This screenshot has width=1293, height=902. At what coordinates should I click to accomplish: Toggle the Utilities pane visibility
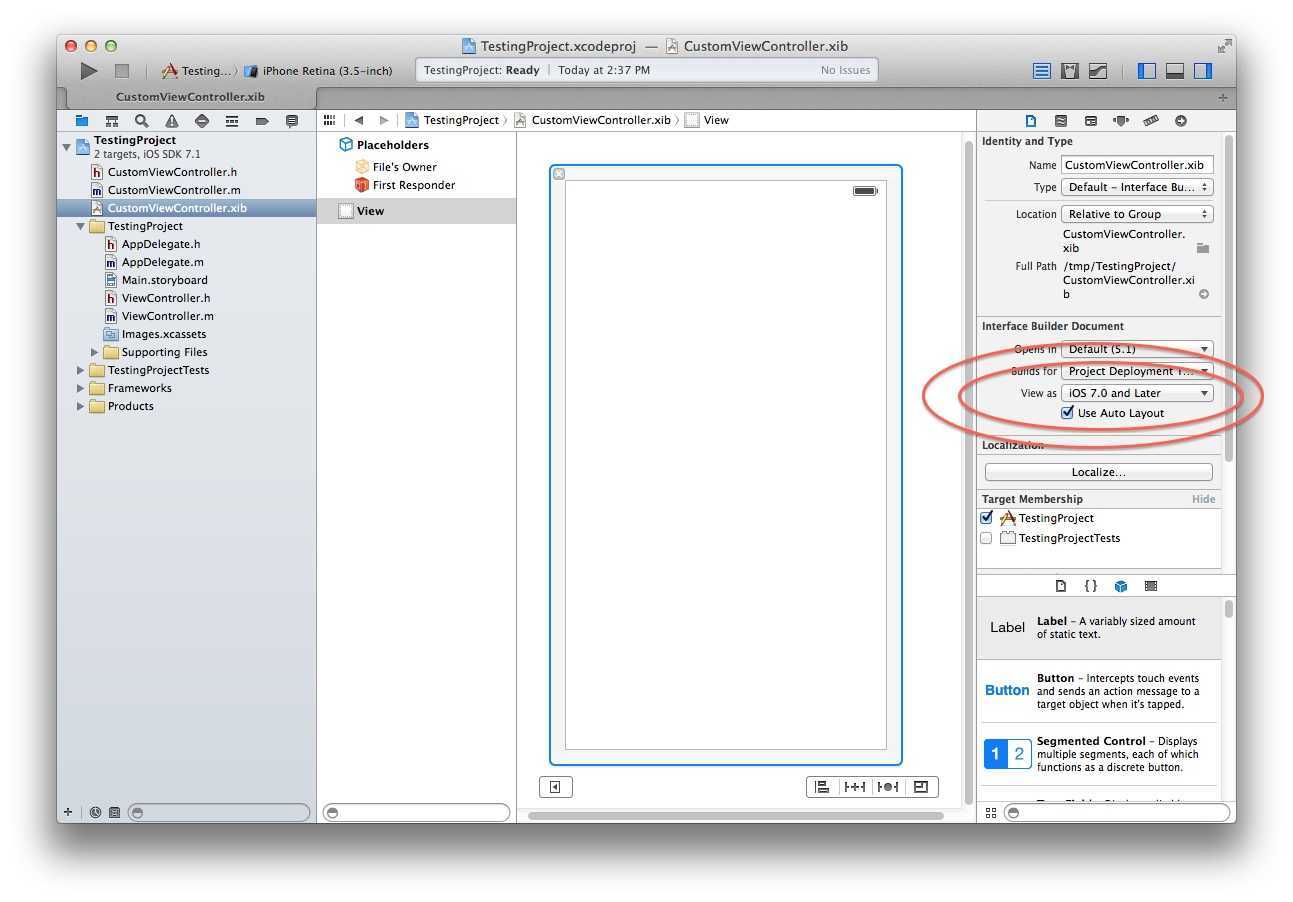(1203, 71)
